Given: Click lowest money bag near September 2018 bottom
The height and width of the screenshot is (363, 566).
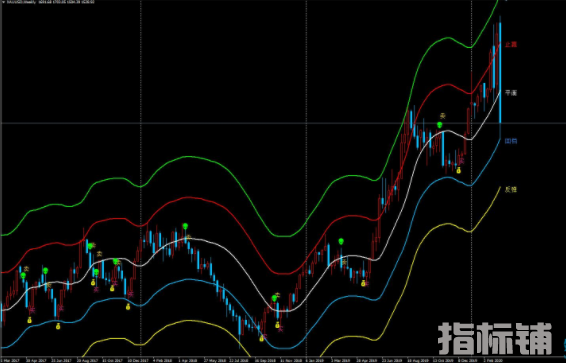Looking at the screenshot, I should [261, 338].
